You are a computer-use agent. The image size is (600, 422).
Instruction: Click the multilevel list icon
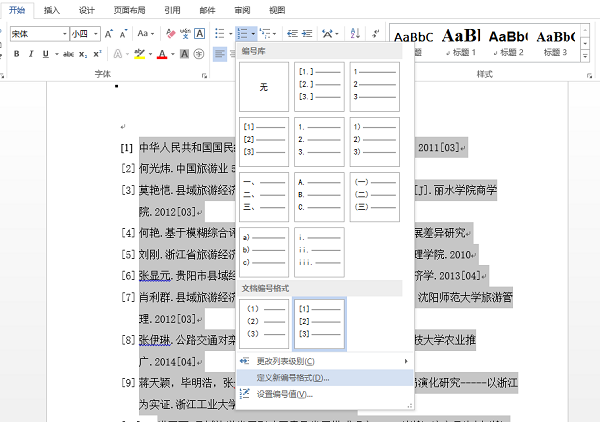[265, 34]
